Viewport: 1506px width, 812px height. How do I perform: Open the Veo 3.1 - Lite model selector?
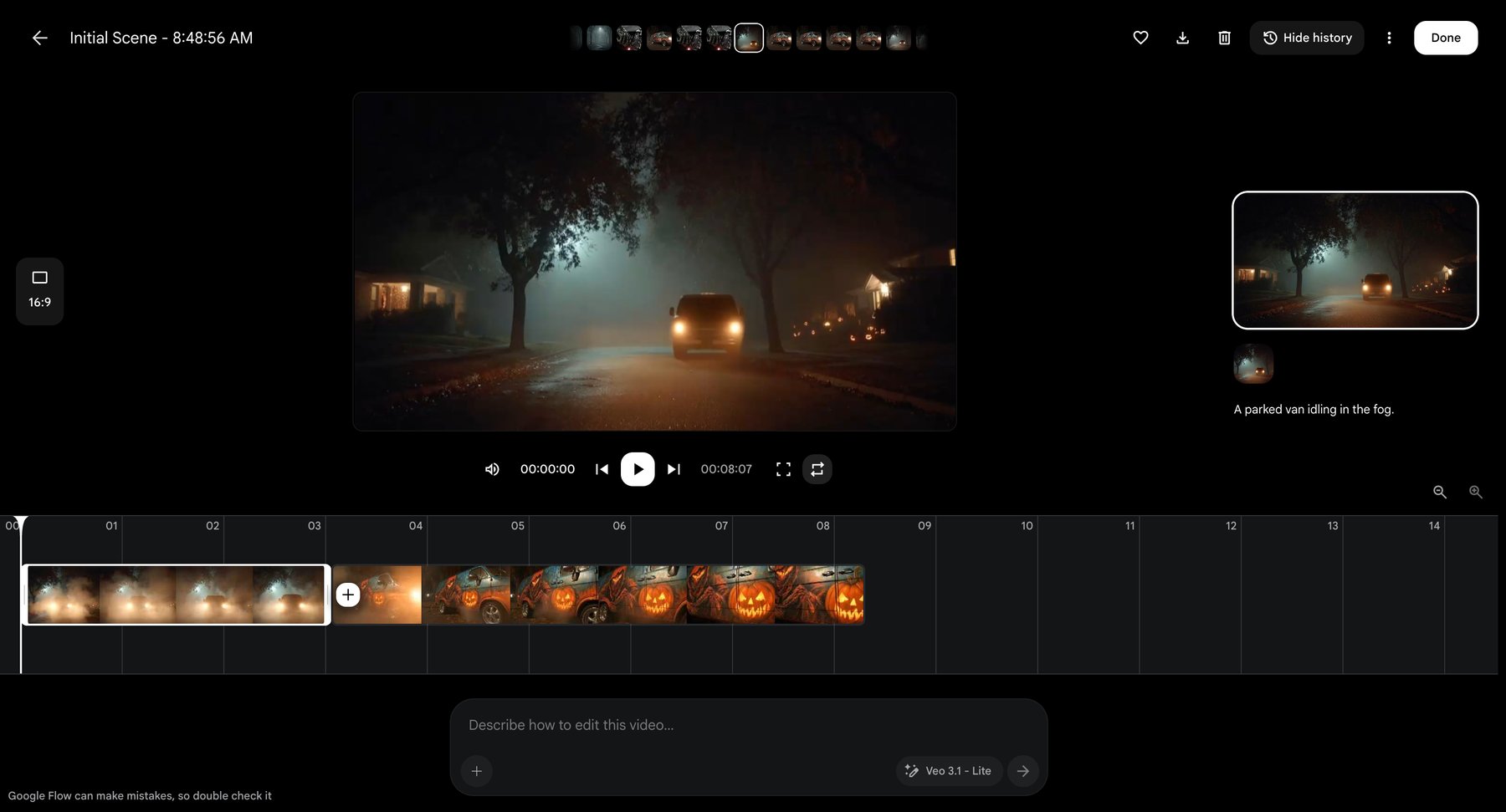(949, 771)
